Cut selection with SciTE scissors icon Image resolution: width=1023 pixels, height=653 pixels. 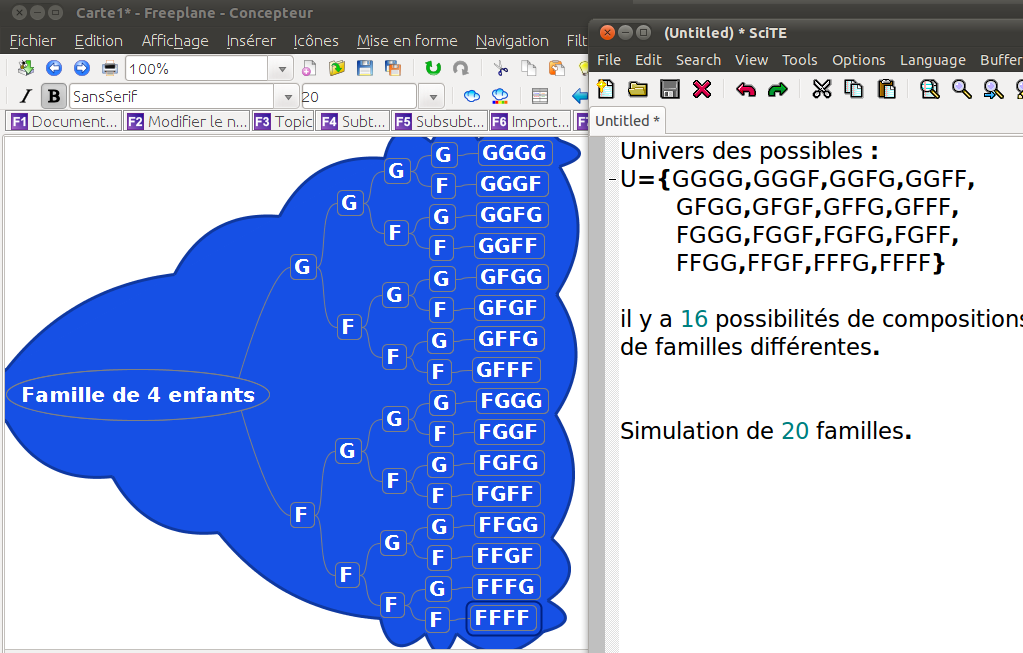tap(822, 89)
